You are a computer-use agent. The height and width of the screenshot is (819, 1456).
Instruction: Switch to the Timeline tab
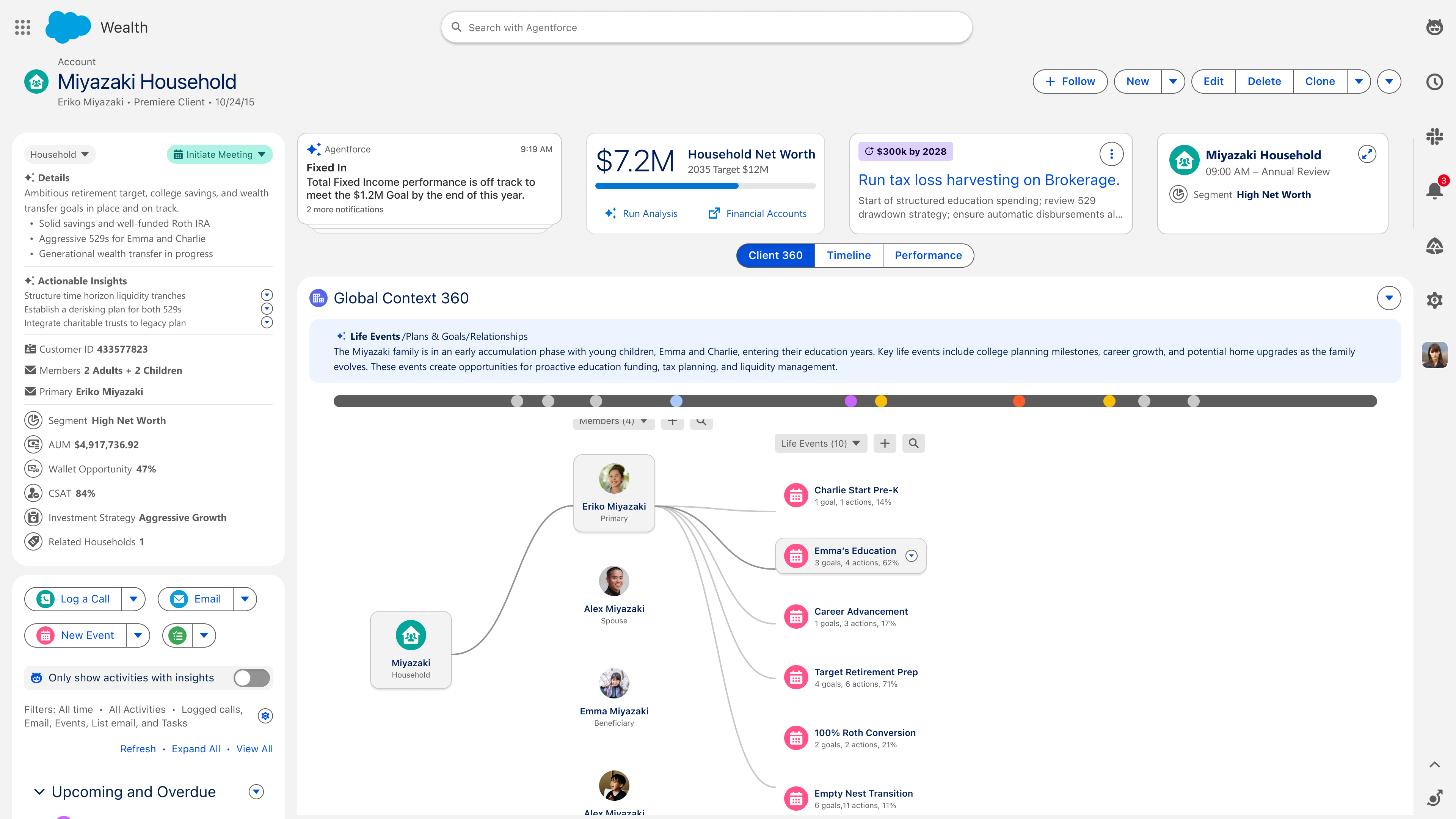coord(849,256)
